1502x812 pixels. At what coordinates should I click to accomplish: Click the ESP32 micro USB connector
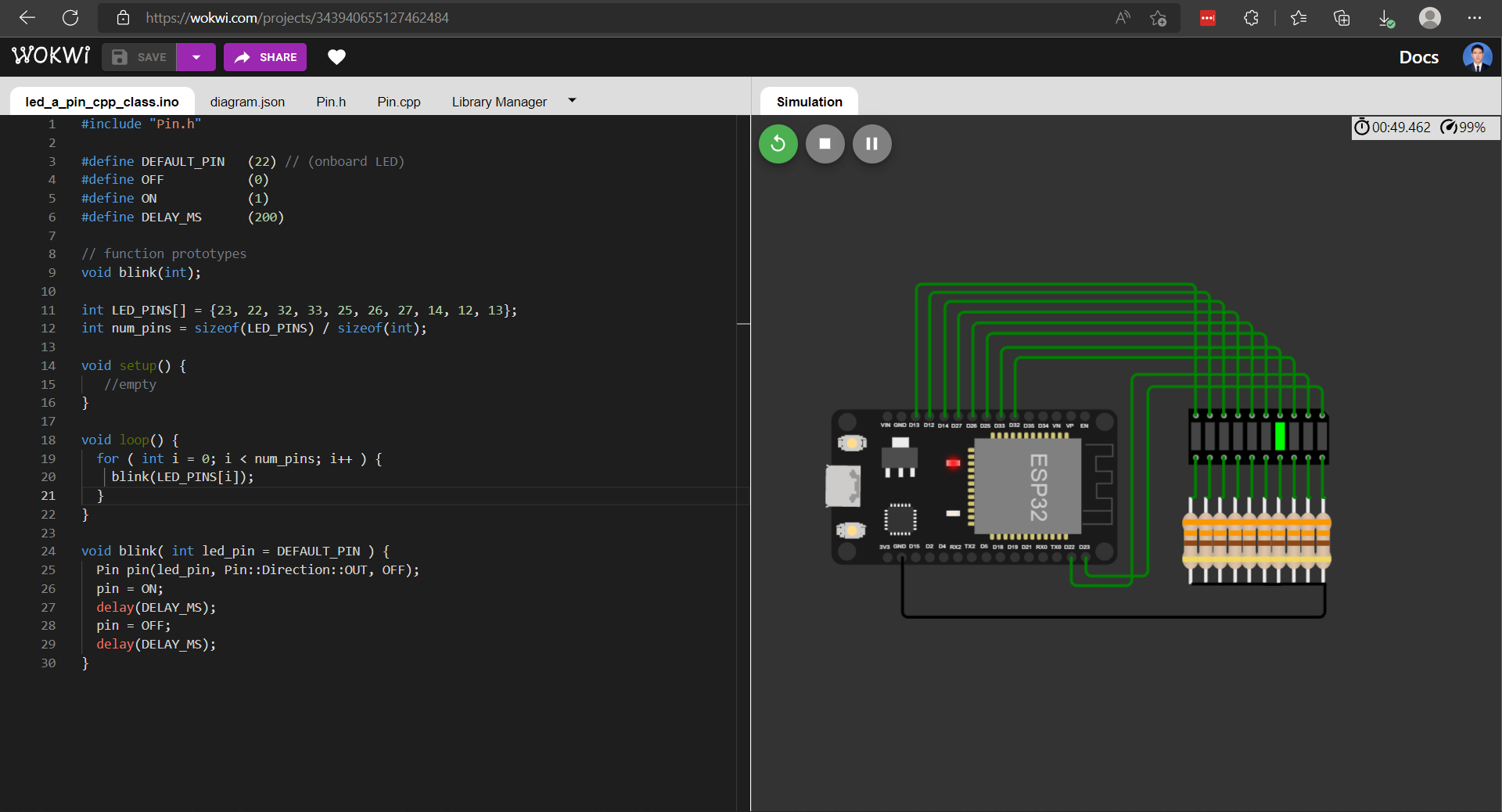(x=843, y=486)
